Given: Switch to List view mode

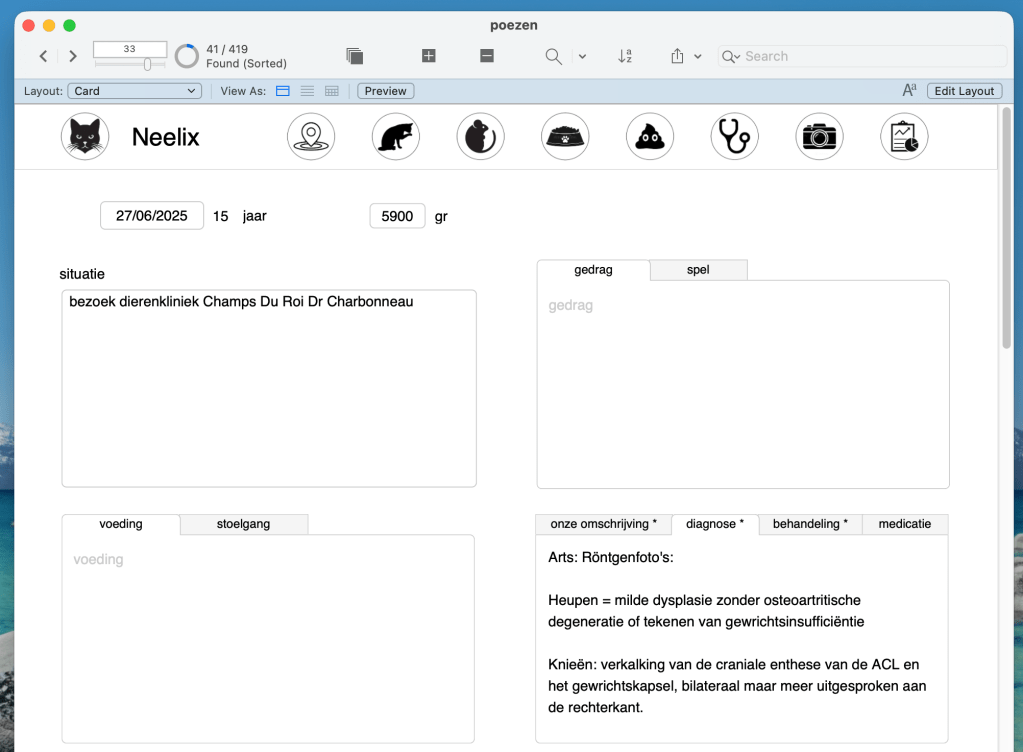Looking at the screenshot, I should click(x=307, y=91).
